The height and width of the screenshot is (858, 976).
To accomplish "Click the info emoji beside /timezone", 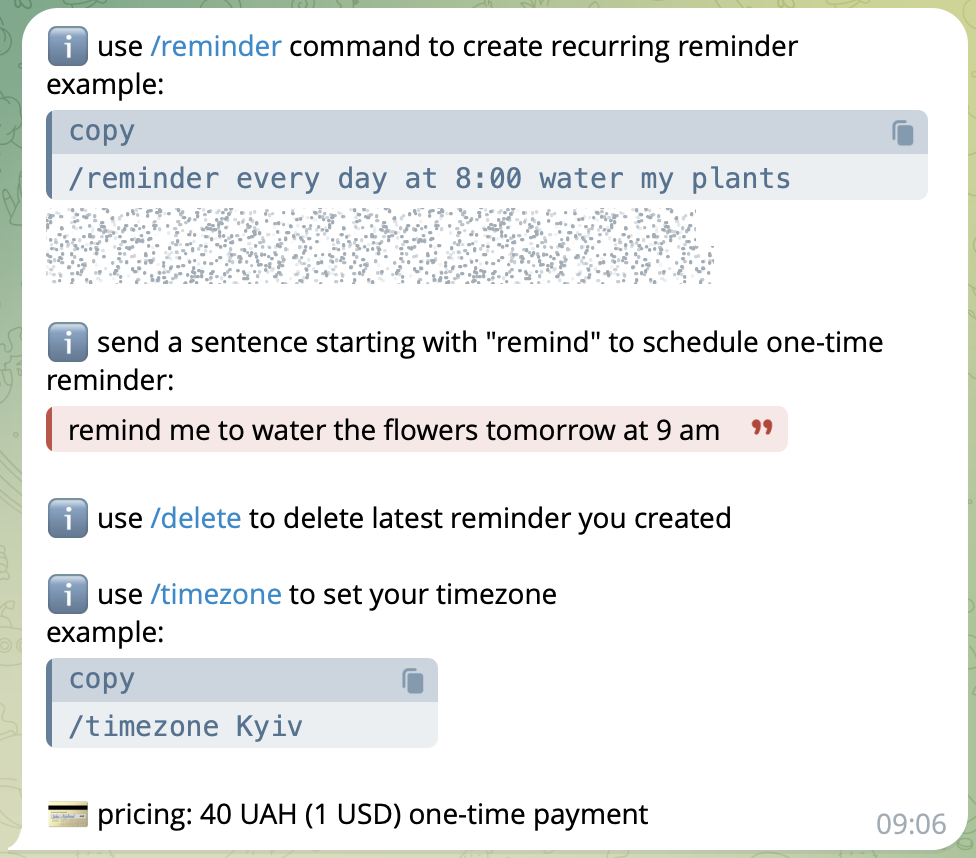I will coord(68,594).
